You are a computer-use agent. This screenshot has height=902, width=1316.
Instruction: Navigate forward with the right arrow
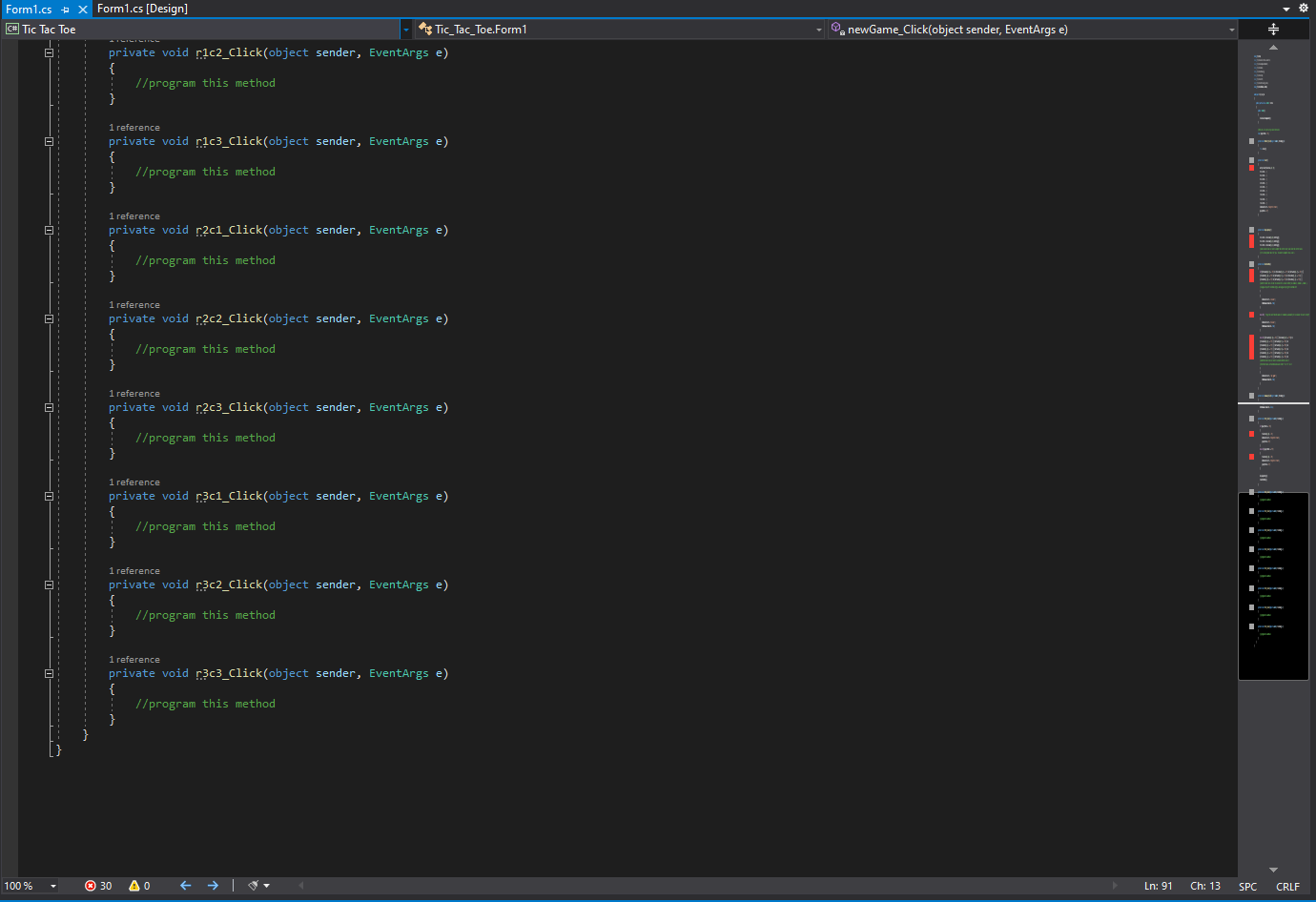coord(213,886)
